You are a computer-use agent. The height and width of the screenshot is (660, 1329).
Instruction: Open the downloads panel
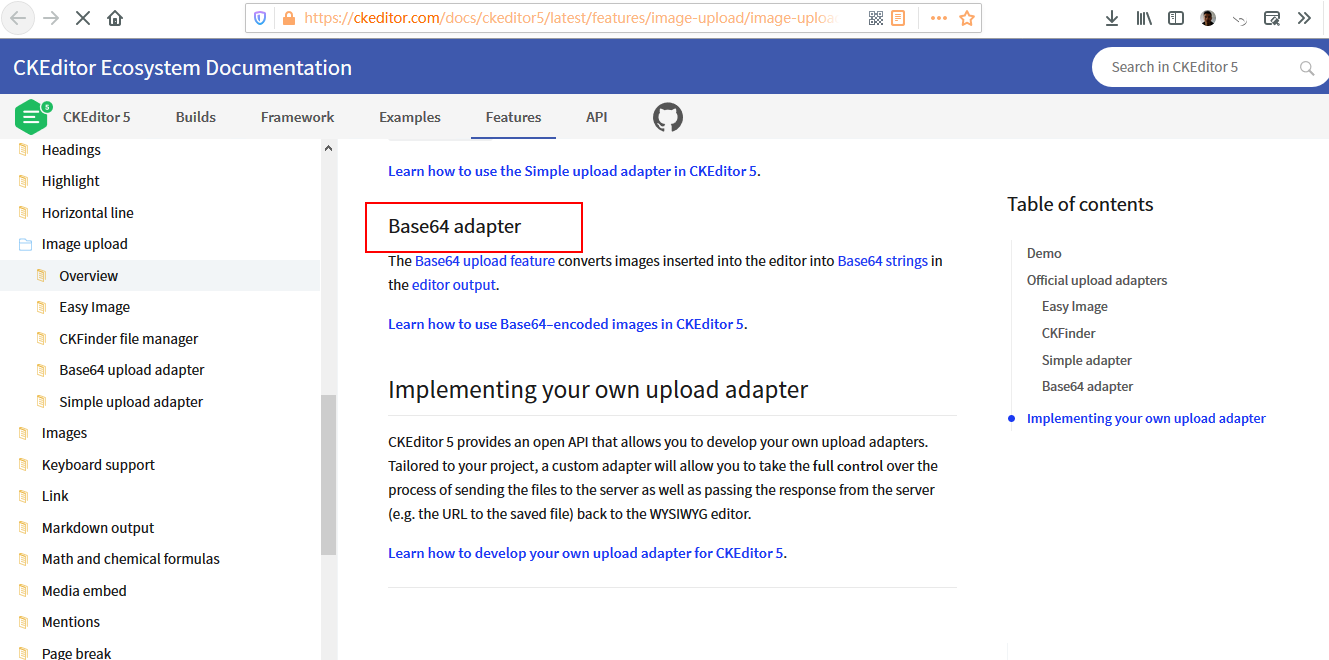click(x=1112, y=18)
